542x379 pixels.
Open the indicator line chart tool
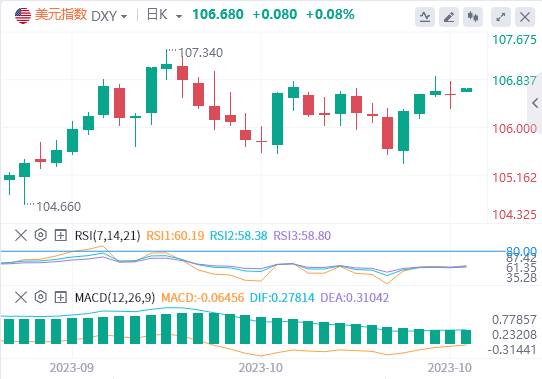425,17
